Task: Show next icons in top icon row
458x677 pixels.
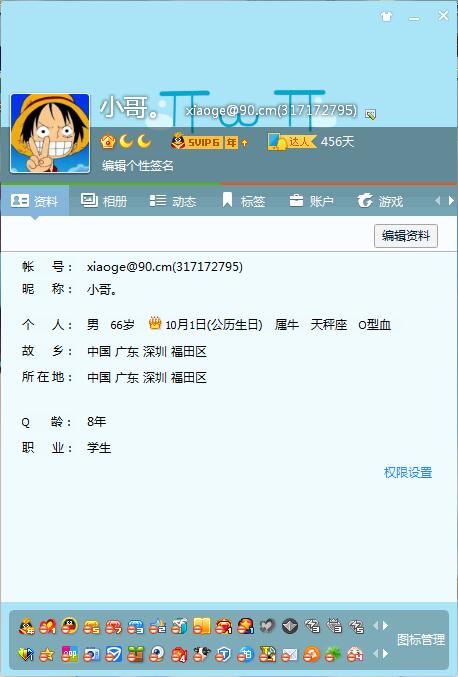Action: 385,625
